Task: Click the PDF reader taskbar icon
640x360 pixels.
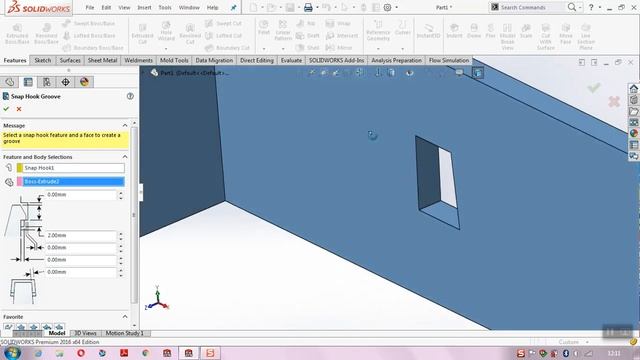Action: coord(124,353)
